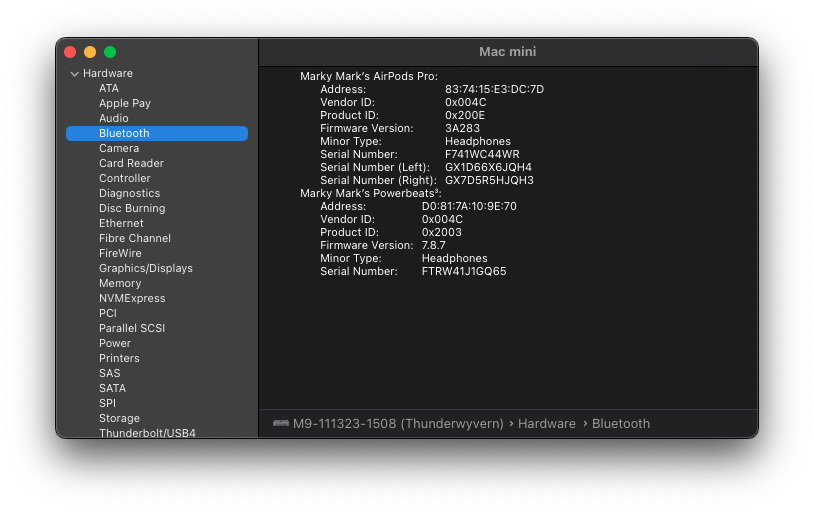Select Storage in the sidebar
The height and width of the screenshot is (512, 814).
[119, 418]
